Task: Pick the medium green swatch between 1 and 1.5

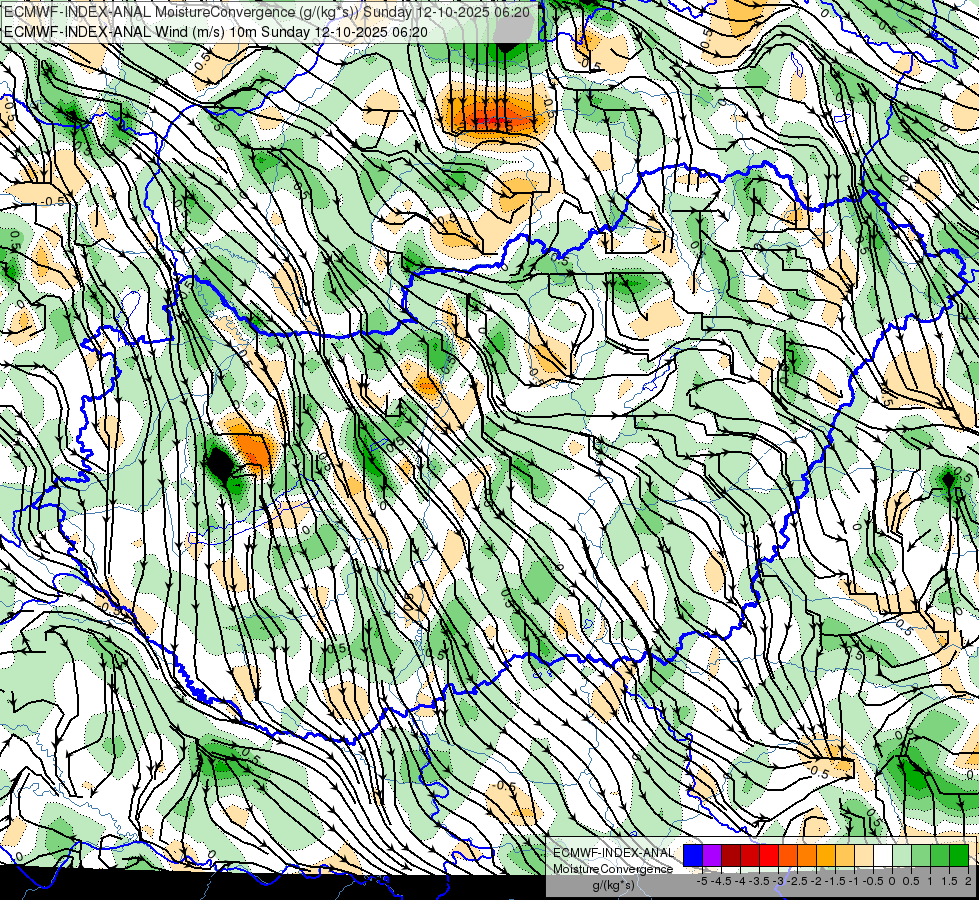Action: click(x=940, y=856)
